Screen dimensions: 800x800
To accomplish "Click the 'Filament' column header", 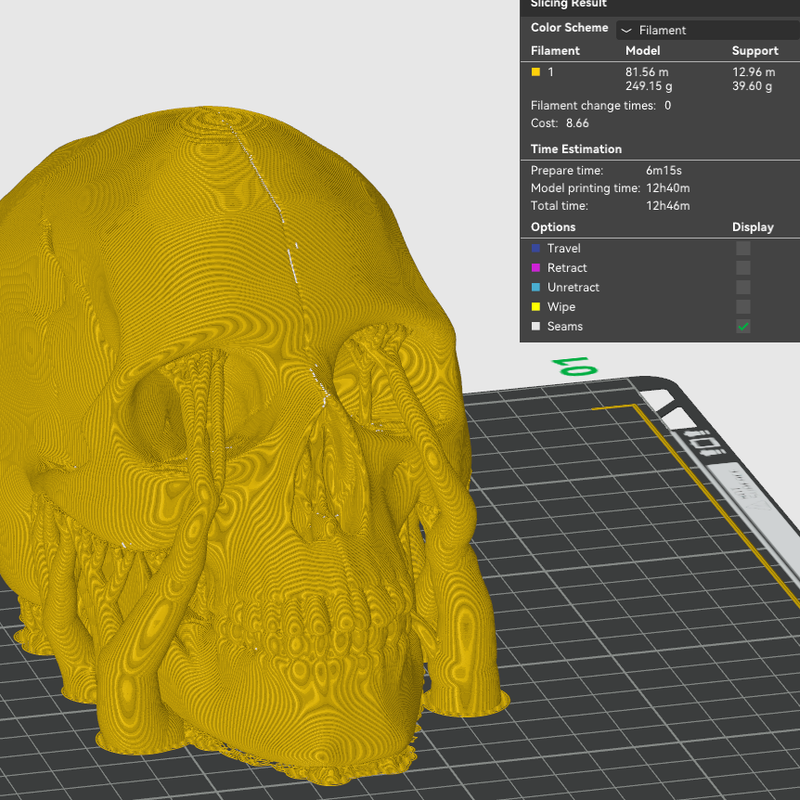I will 555,51.
